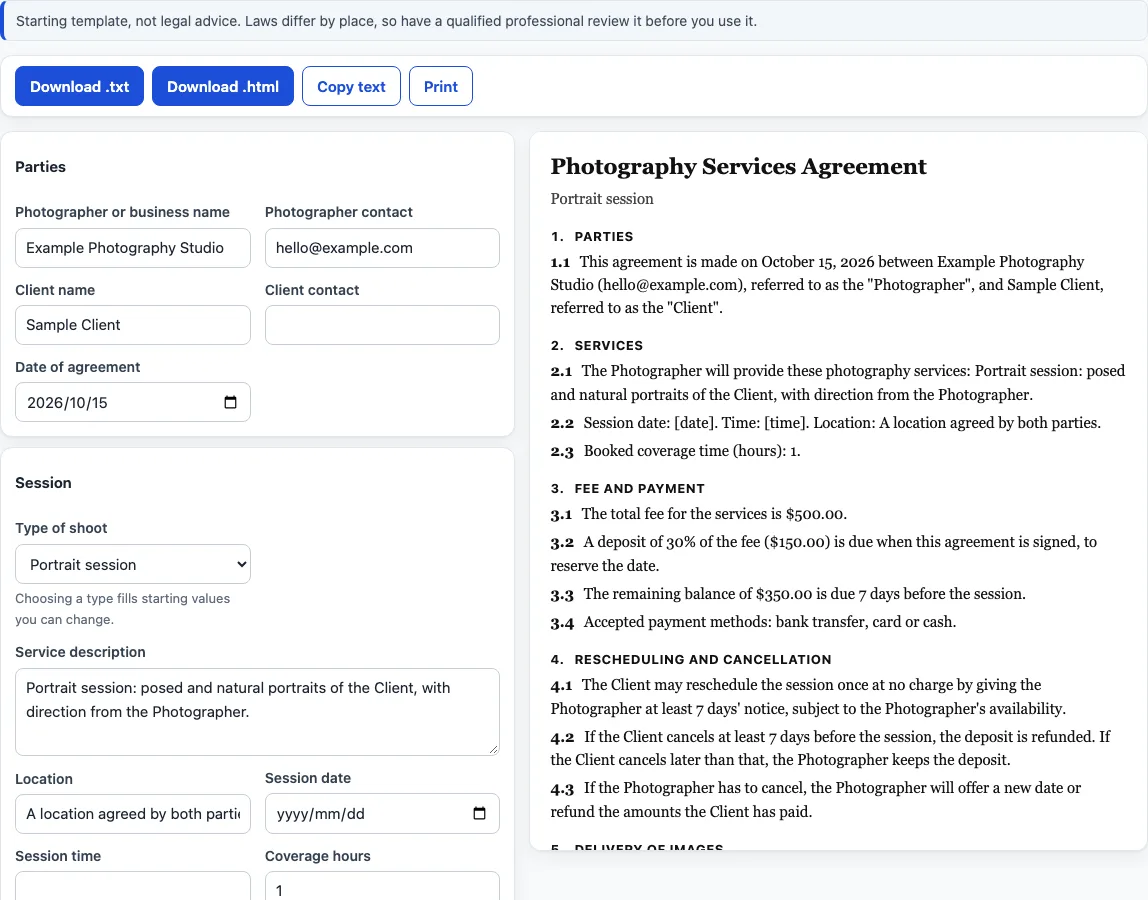Focus the Photographer or business name field
Image resolution: width=1148 pixels, height=900 pixels.
[x=133, y=248]
